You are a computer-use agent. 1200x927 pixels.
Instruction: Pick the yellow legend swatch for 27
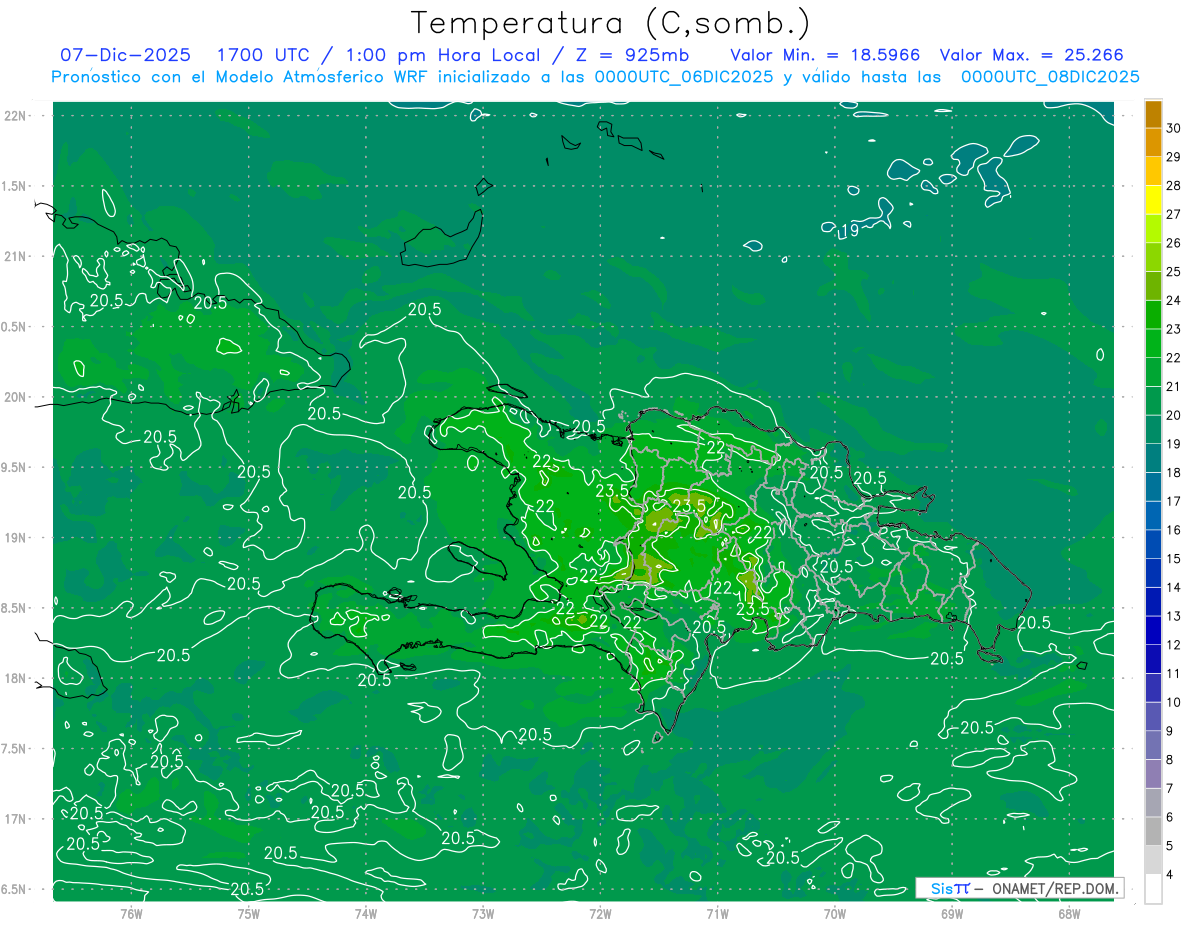1153,200
